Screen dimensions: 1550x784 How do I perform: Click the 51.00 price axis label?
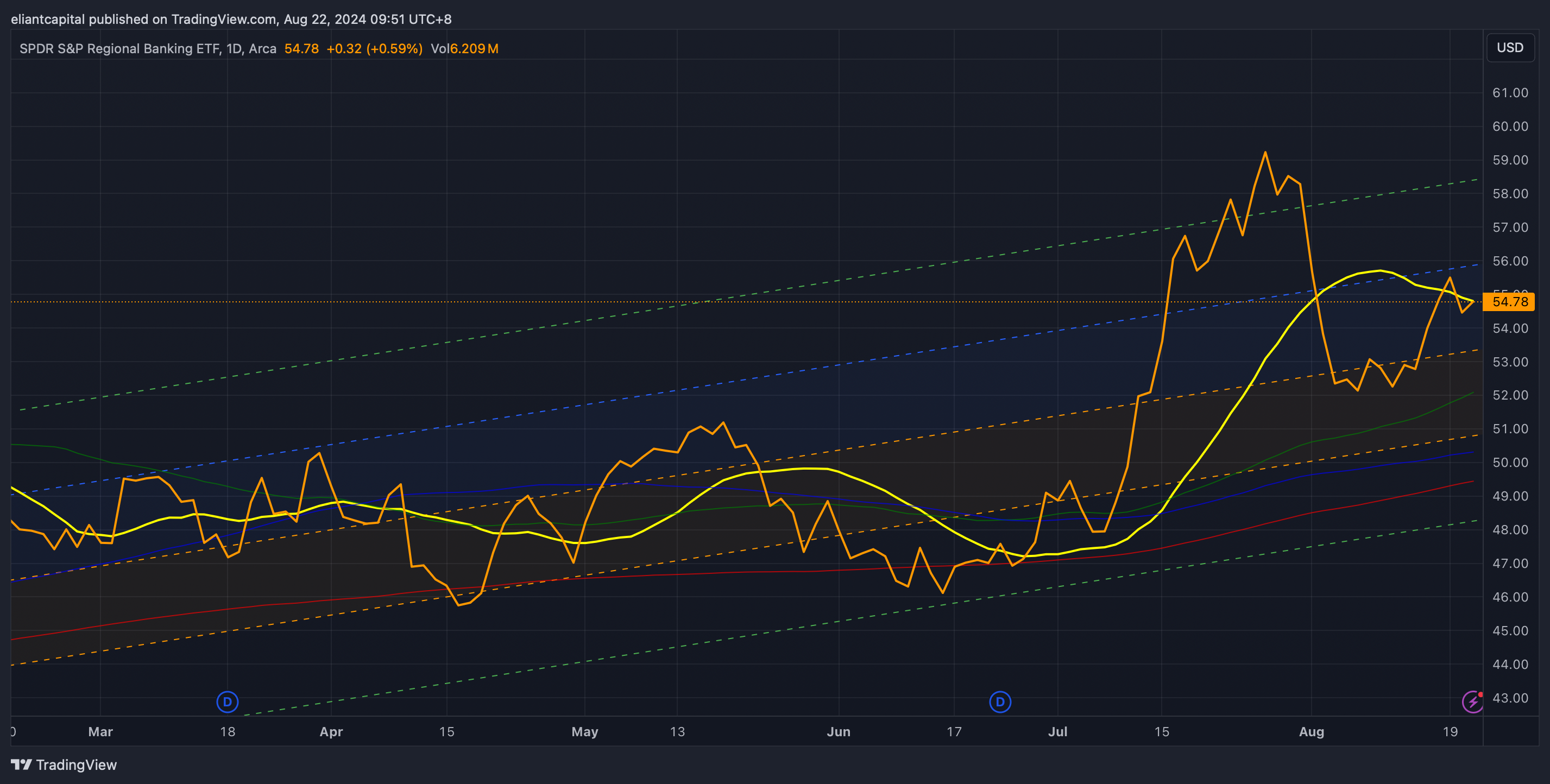[1510, 429]
